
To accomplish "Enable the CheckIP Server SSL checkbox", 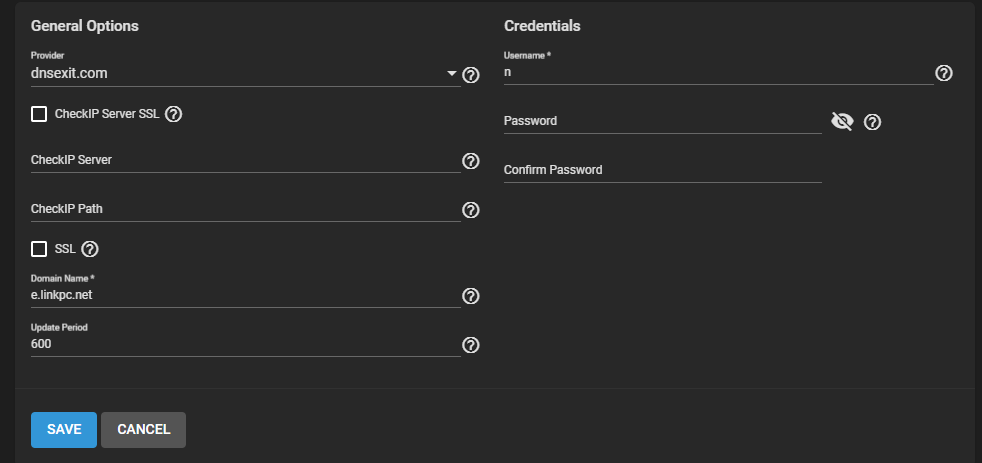I will 39,114.
